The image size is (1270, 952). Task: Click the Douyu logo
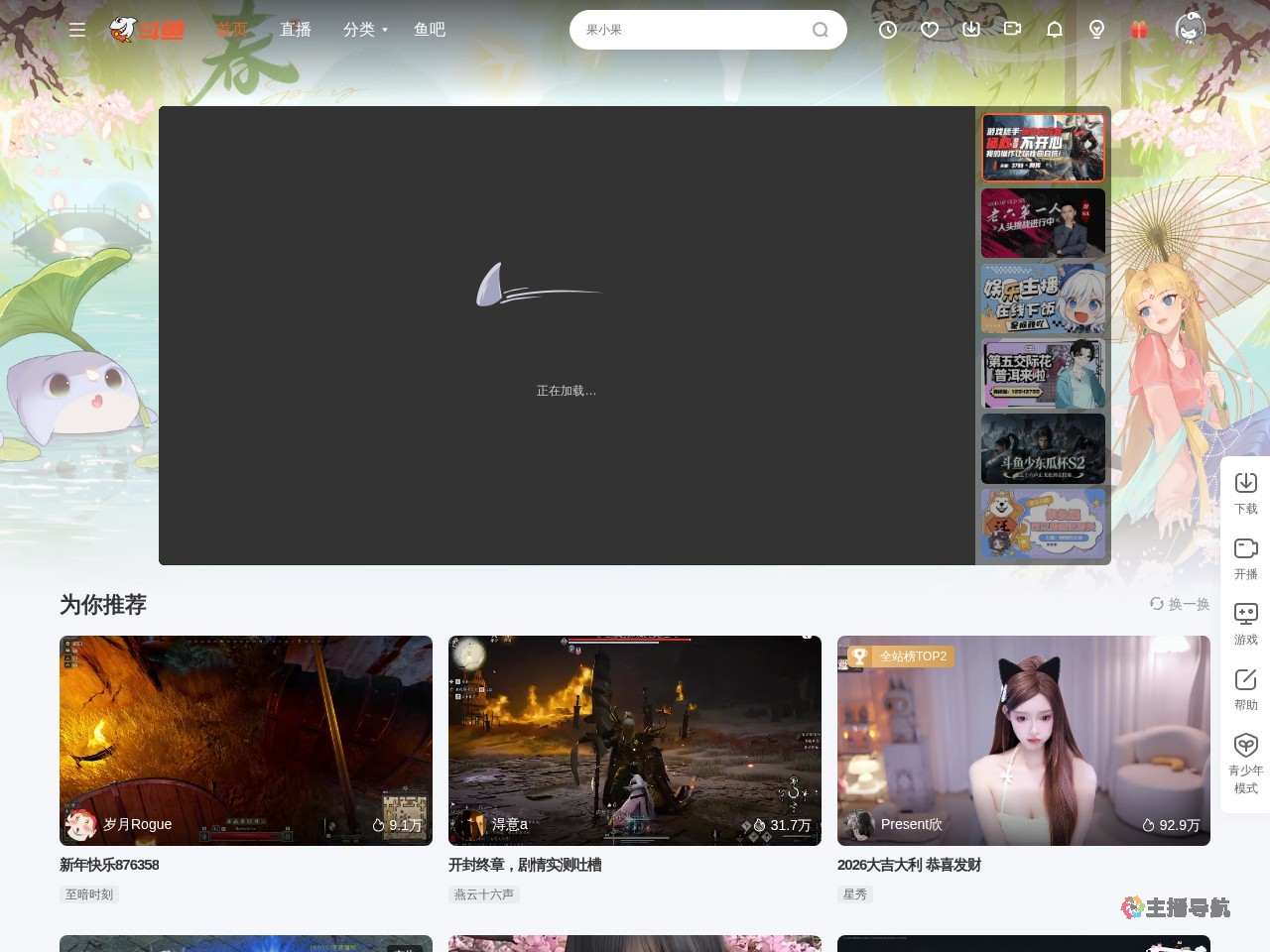[147, 30]
